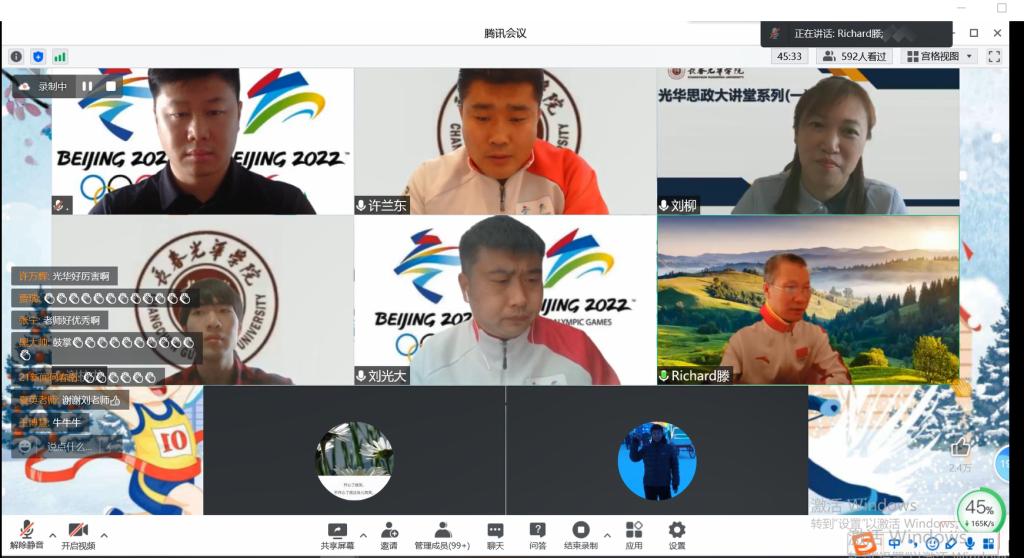
Task: Click the 说点什么 chat input field
Action: click(x=69, y=446)
